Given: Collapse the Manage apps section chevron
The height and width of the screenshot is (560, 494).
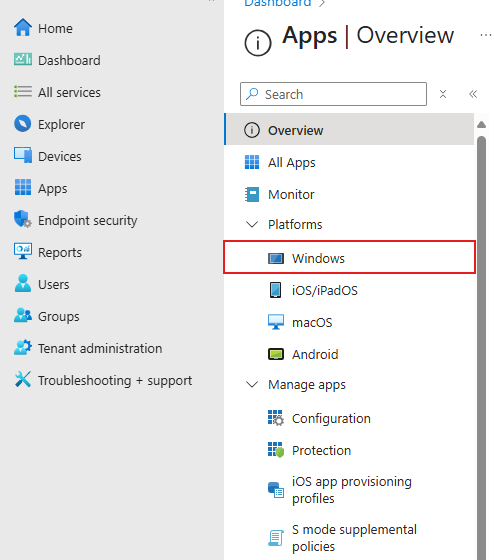Looking at the screenshot, I should 252,384.
